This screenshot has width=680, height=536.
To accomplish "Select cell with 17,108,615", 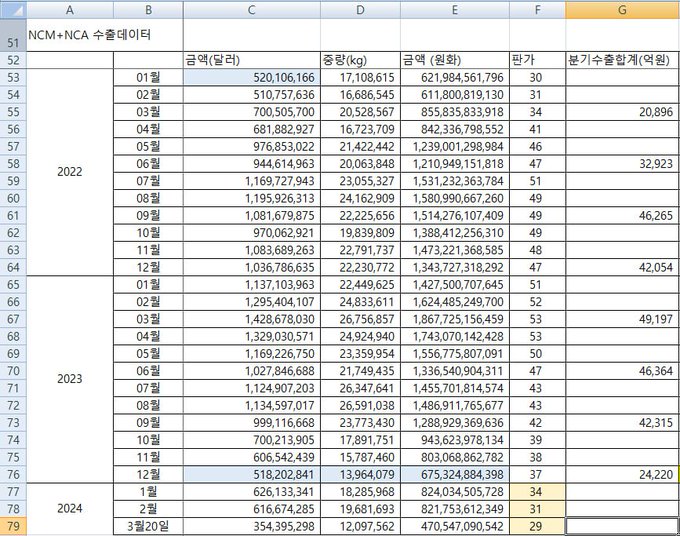I will (360, 78).
